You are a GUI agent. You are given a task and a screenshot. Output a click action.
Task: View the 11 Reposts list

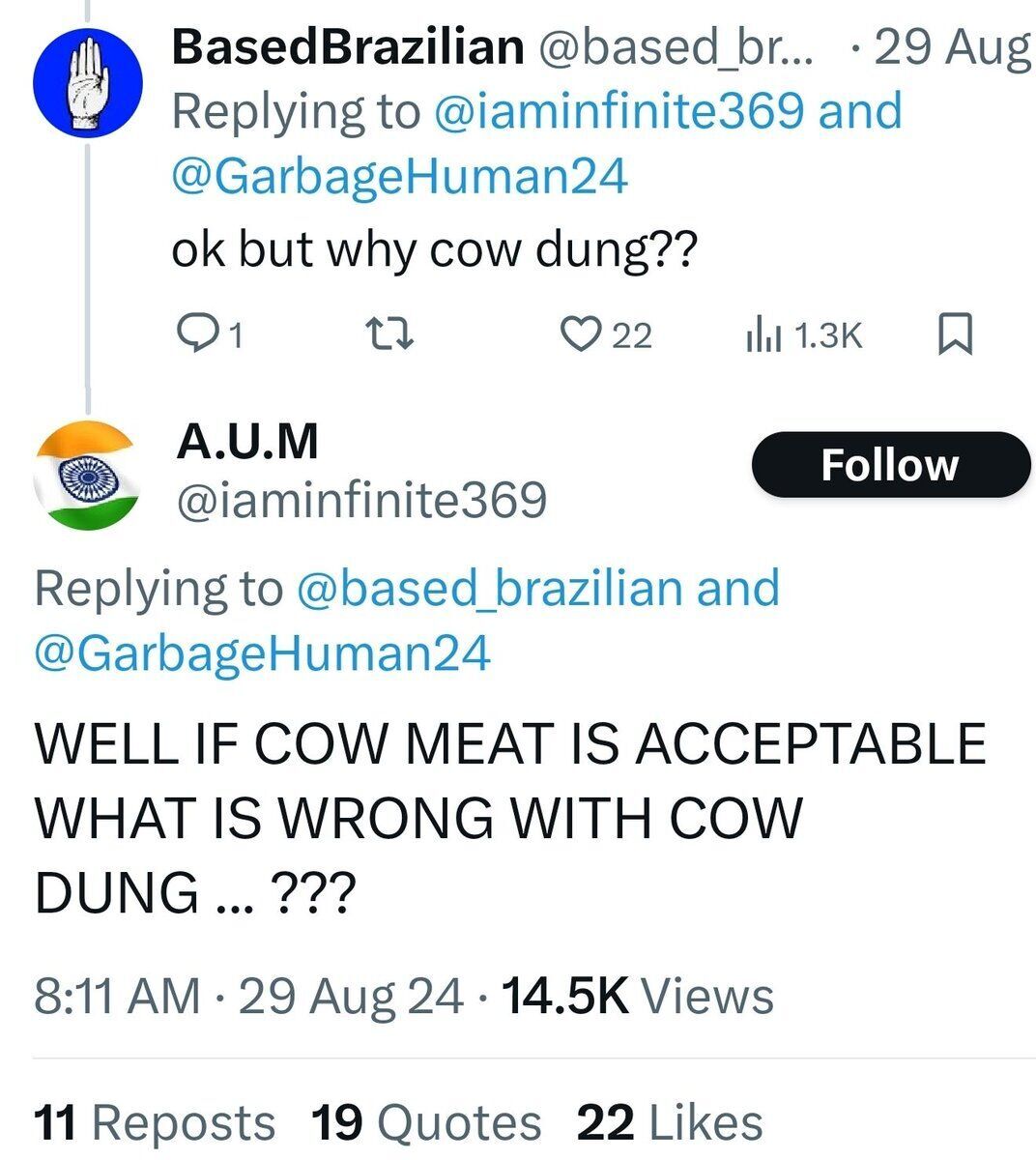[155, 1122]
